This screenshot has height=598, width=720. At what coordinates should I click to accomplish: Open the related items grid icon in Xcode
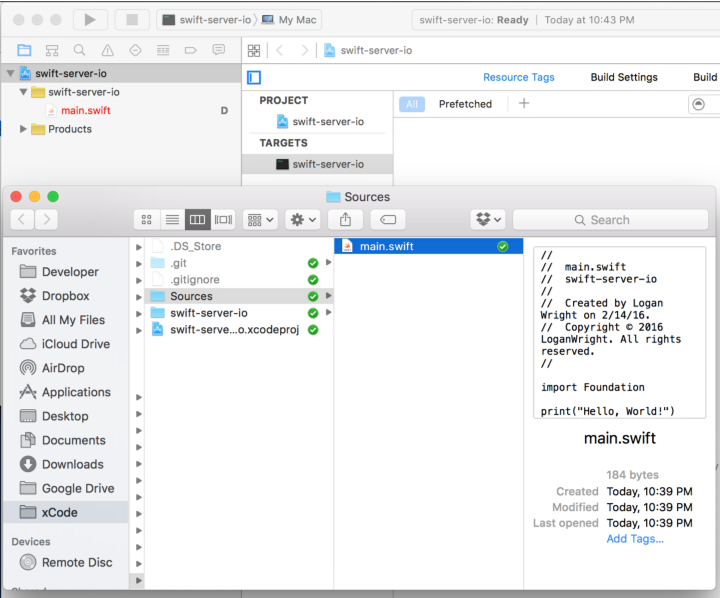point(254,51)
